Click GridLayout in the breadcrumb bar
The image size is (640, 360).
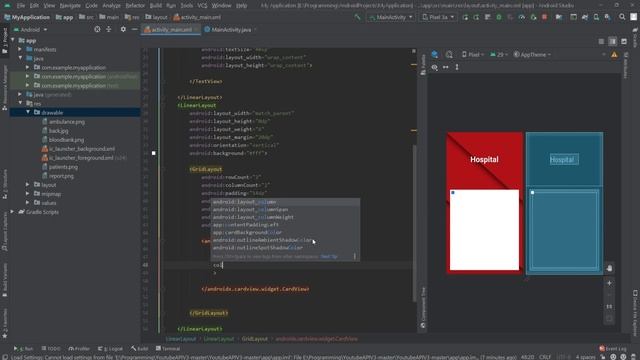click(255, 339)
